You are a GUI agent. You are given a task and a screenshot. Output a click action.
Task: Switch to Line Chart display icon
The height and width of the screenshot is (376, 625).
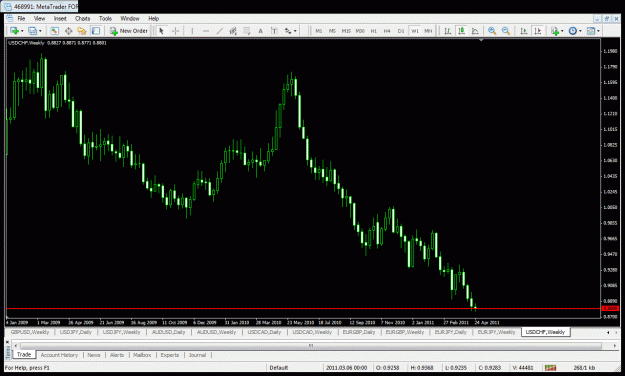[x=475, y=31]
